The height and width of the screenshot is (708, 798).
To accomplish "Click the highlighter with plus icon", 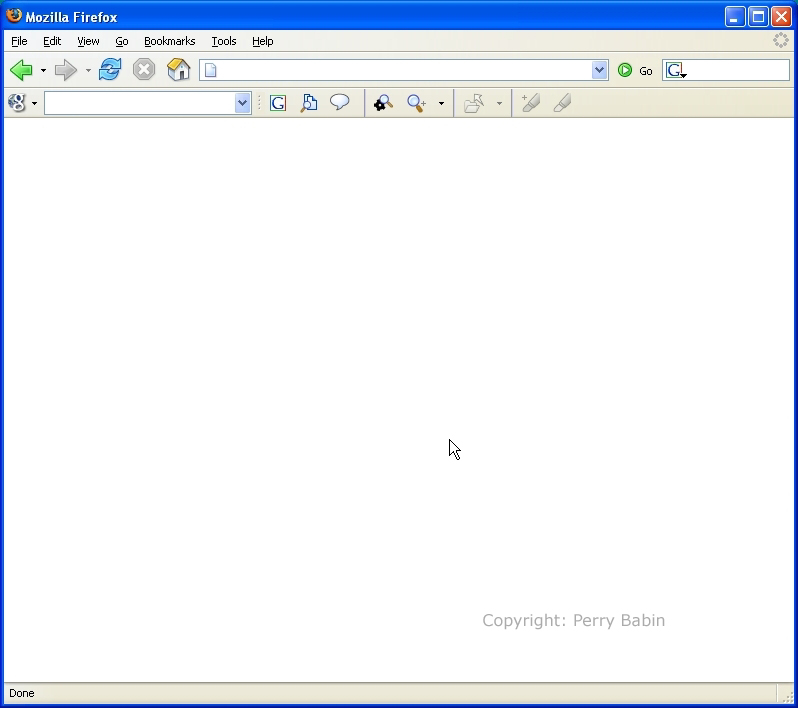I will pos(530,103).
